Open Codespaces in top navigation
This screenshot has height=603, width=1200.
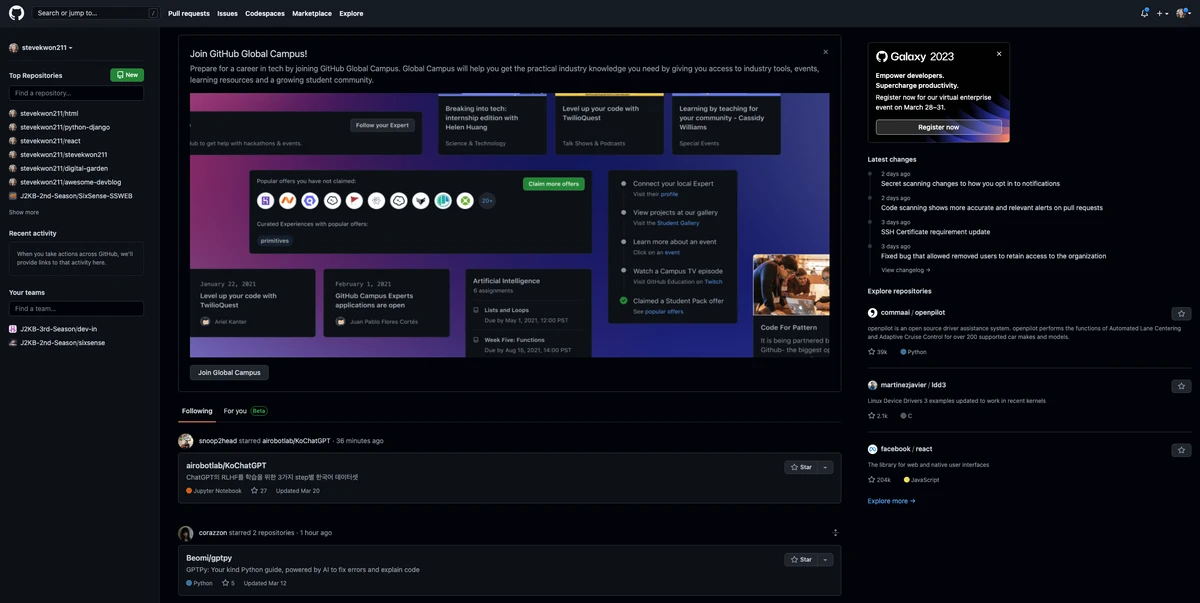point(265,14)
